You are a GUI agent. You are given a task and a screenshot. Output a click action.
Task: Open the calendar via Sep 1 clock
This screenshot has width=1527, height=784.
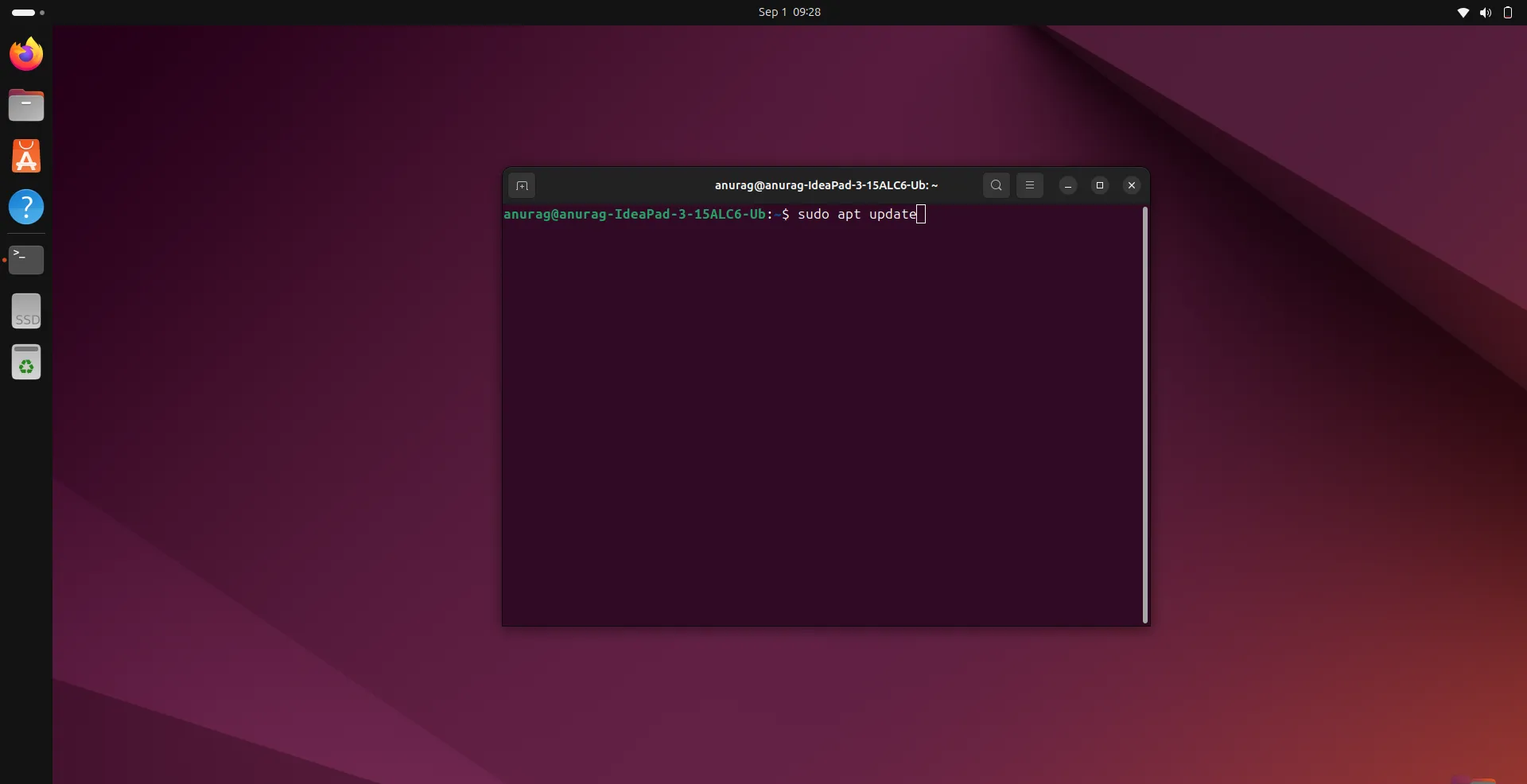(x=788, y=12)
